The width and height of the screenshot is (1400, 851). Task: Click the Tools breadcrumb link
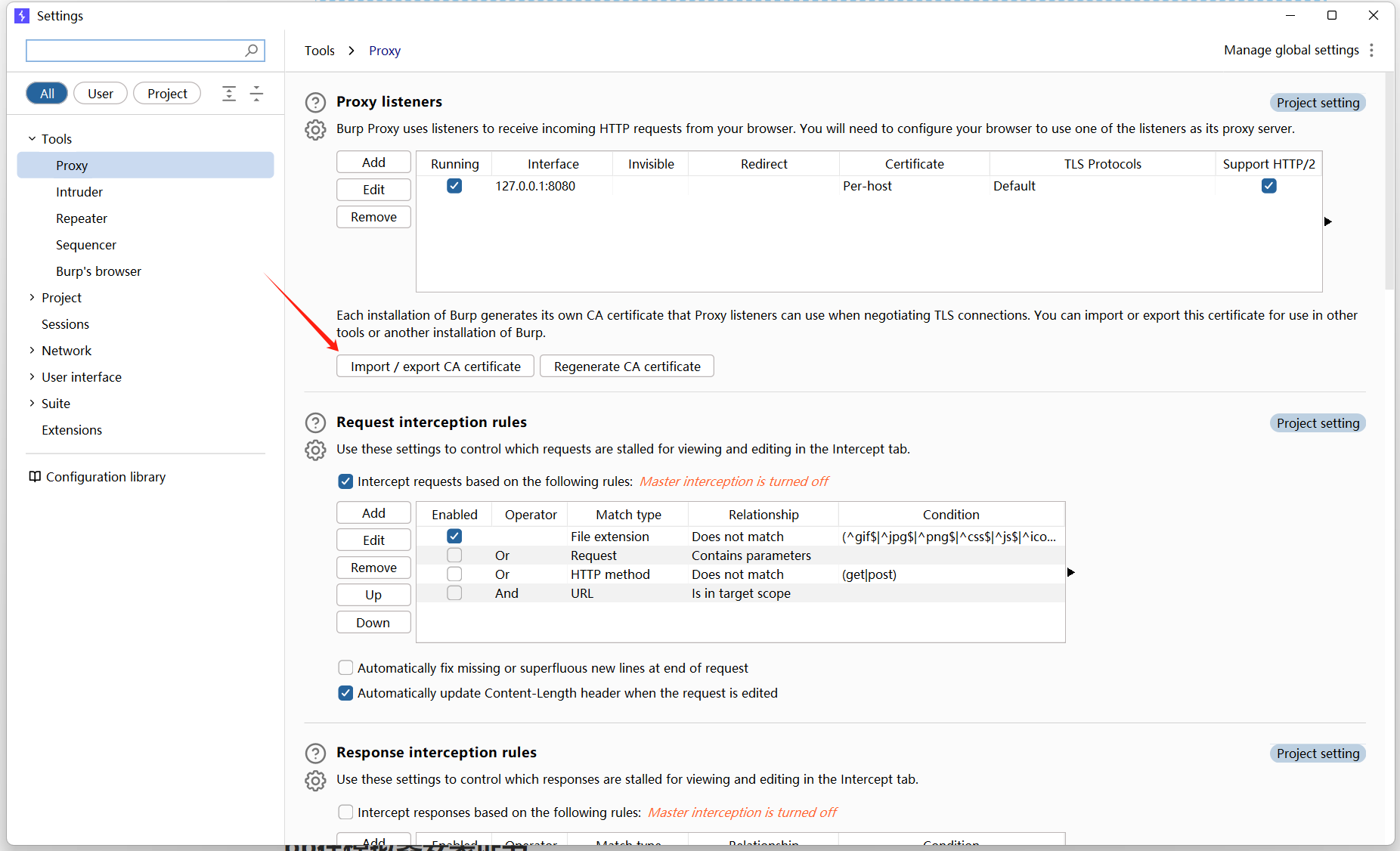(319, 51)
